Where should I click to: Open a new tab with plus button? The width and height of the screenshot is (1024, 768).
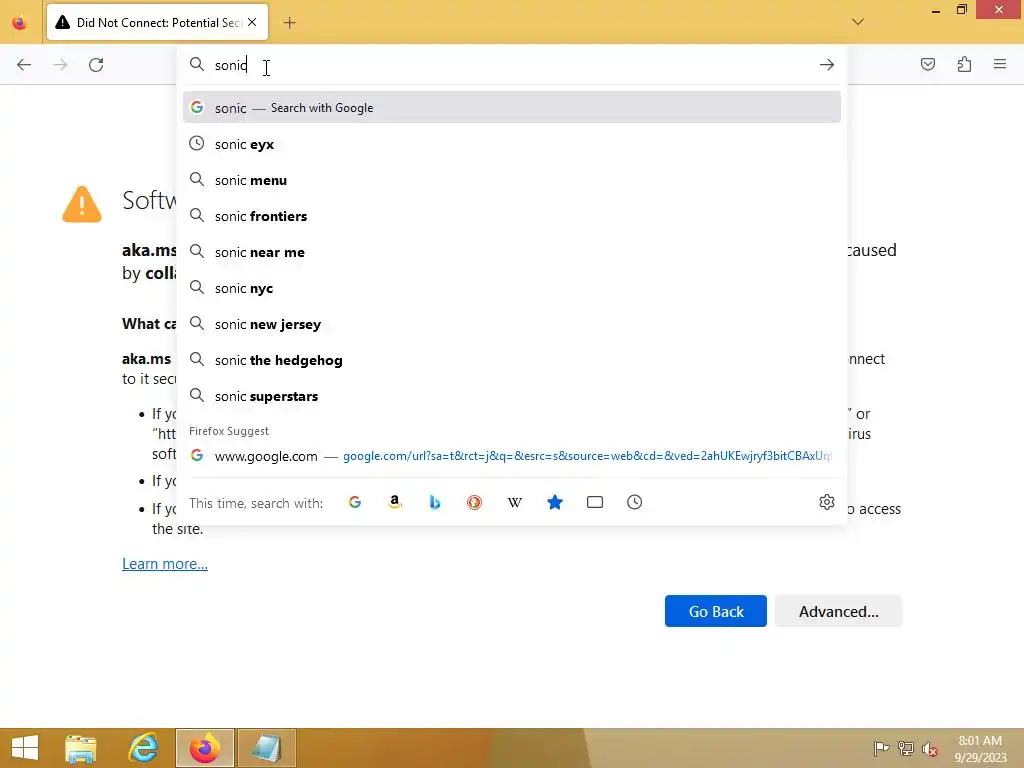click(289, 23)
